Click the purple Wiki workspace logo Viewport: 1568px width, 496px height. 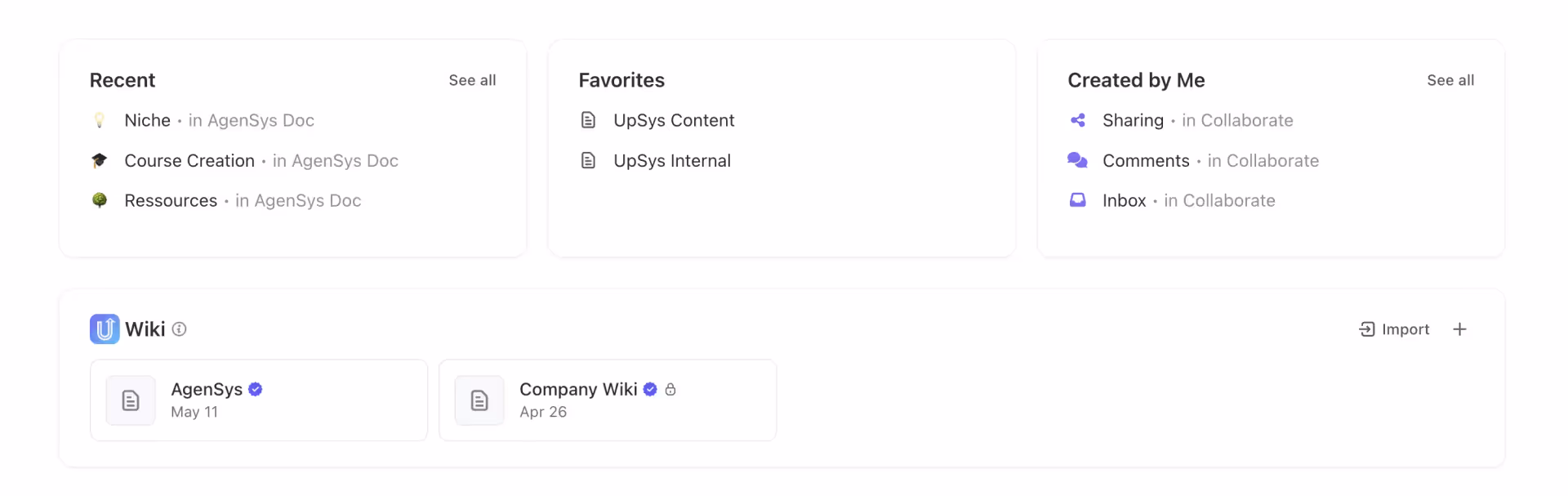coord(104,328)
